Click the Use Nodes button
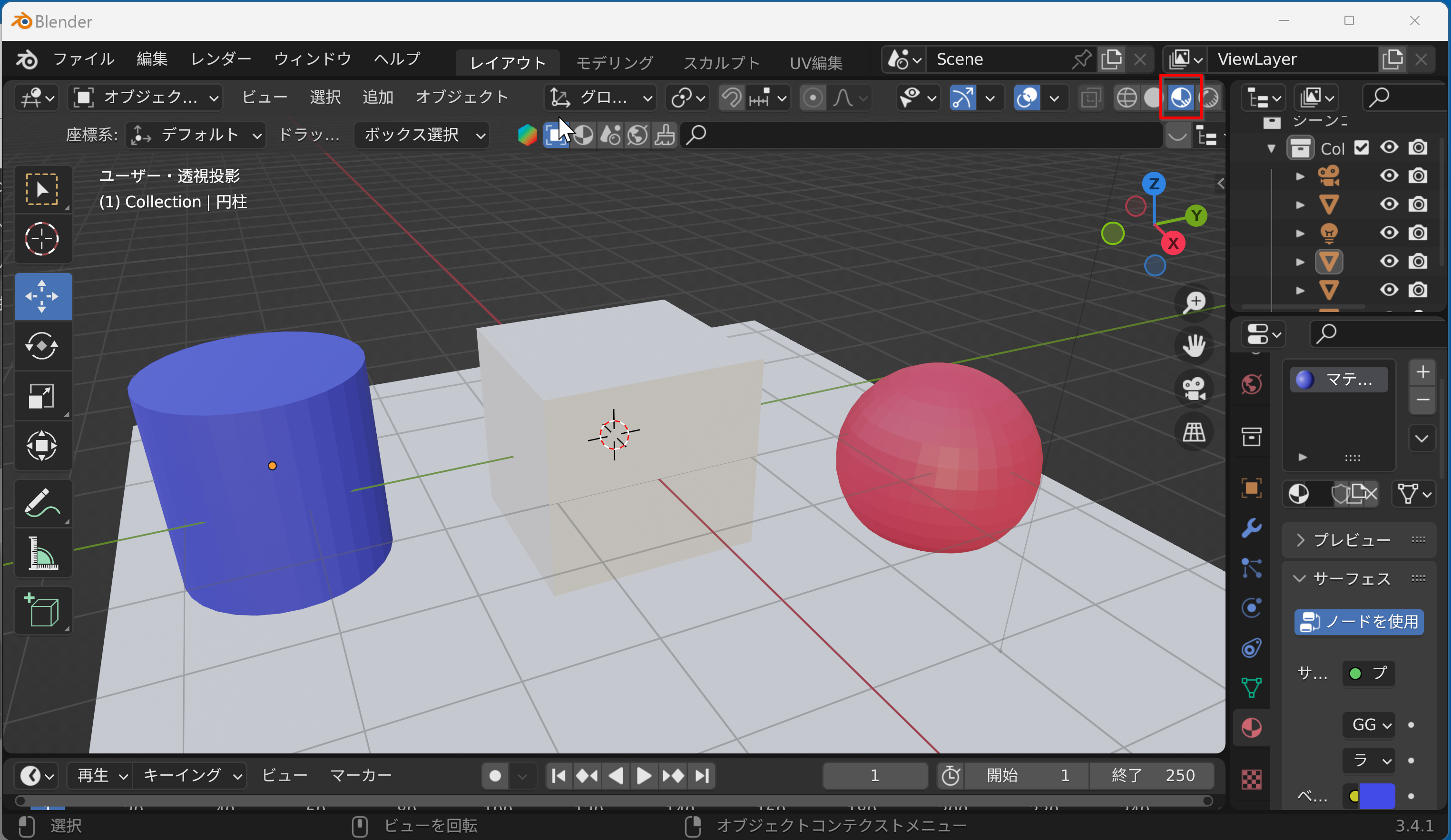Viewport: 1451px width, 840px height. pos(1359,622)
